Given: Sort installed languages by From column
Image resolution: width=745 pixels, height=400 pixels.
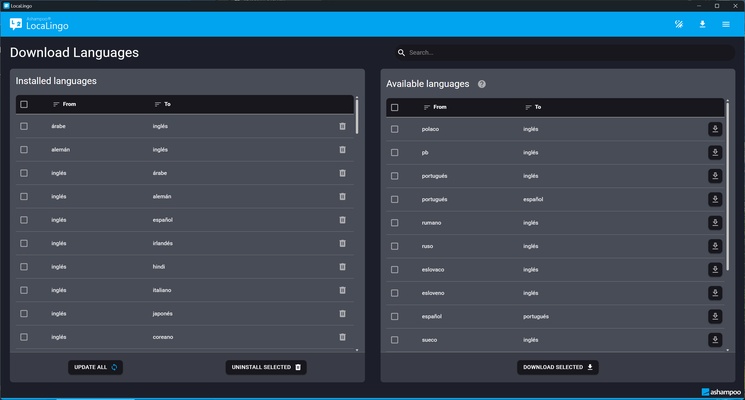Looking at the screenshot, I should 66,104.
